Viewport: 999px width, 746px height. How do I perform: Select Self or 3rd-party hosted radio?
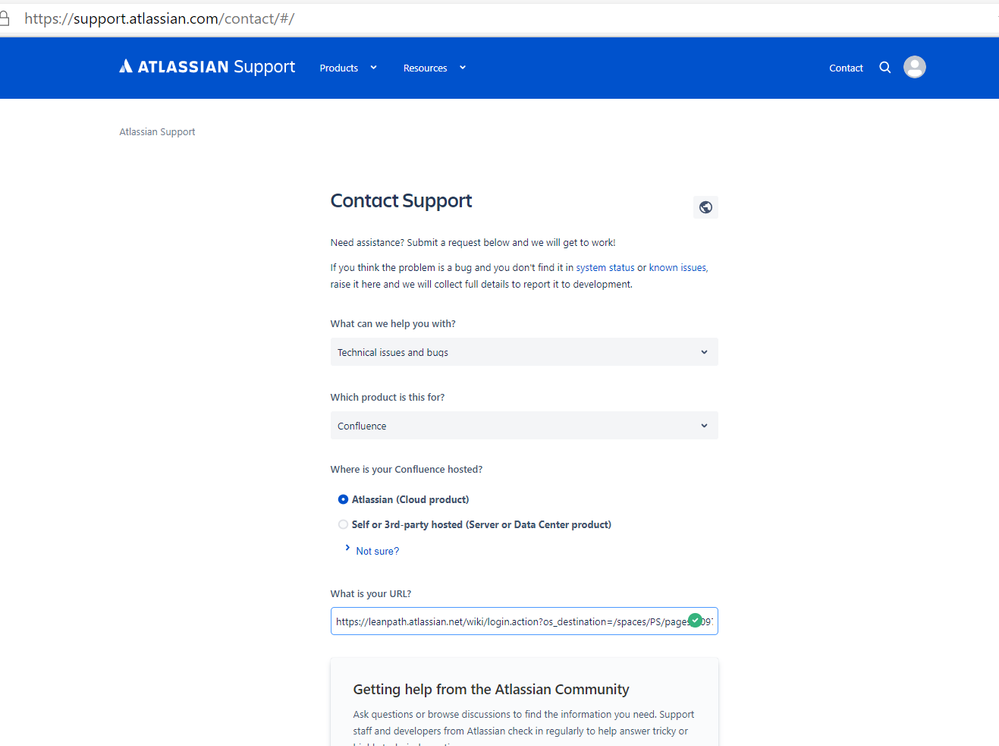pos(343,524)
